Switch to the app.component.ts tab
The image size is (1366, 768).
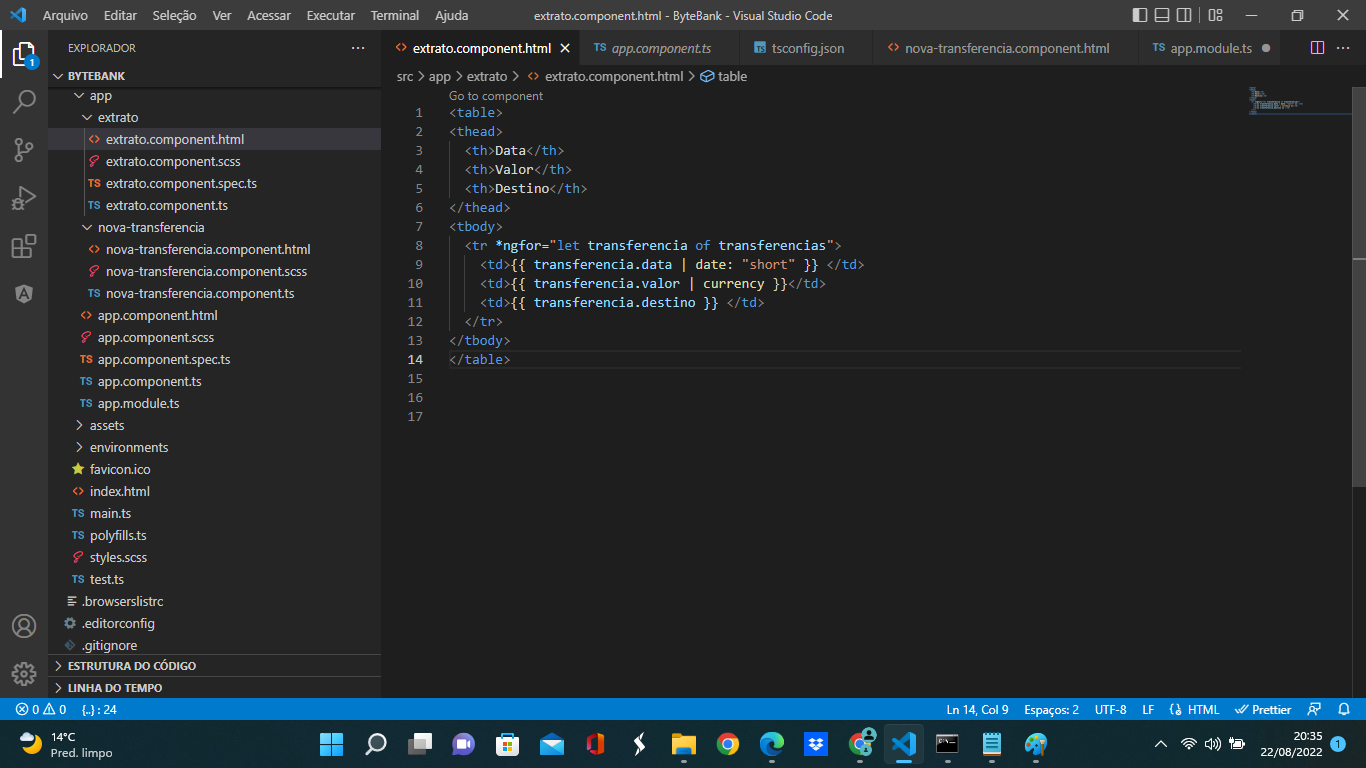660,48
